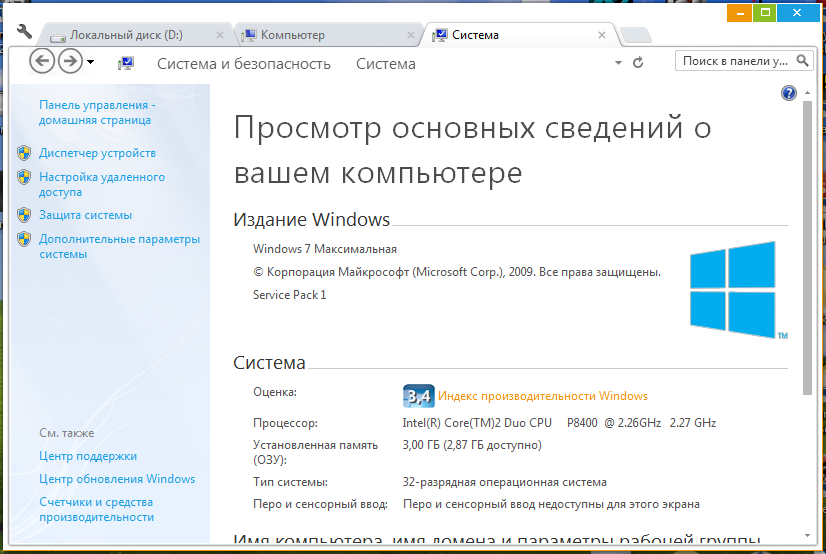
Task: Click the 3,4 performance score badge
Action: (419, 396)
